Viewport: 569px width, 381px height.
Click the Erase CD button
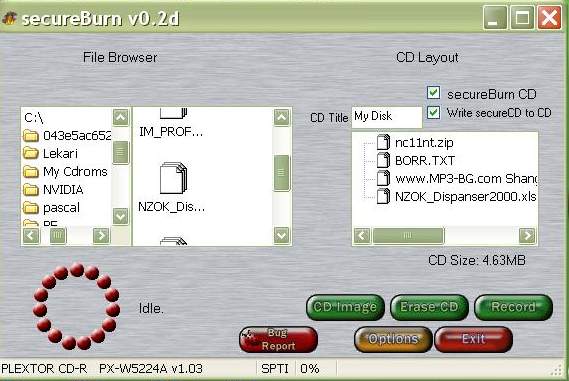(429, 307)
